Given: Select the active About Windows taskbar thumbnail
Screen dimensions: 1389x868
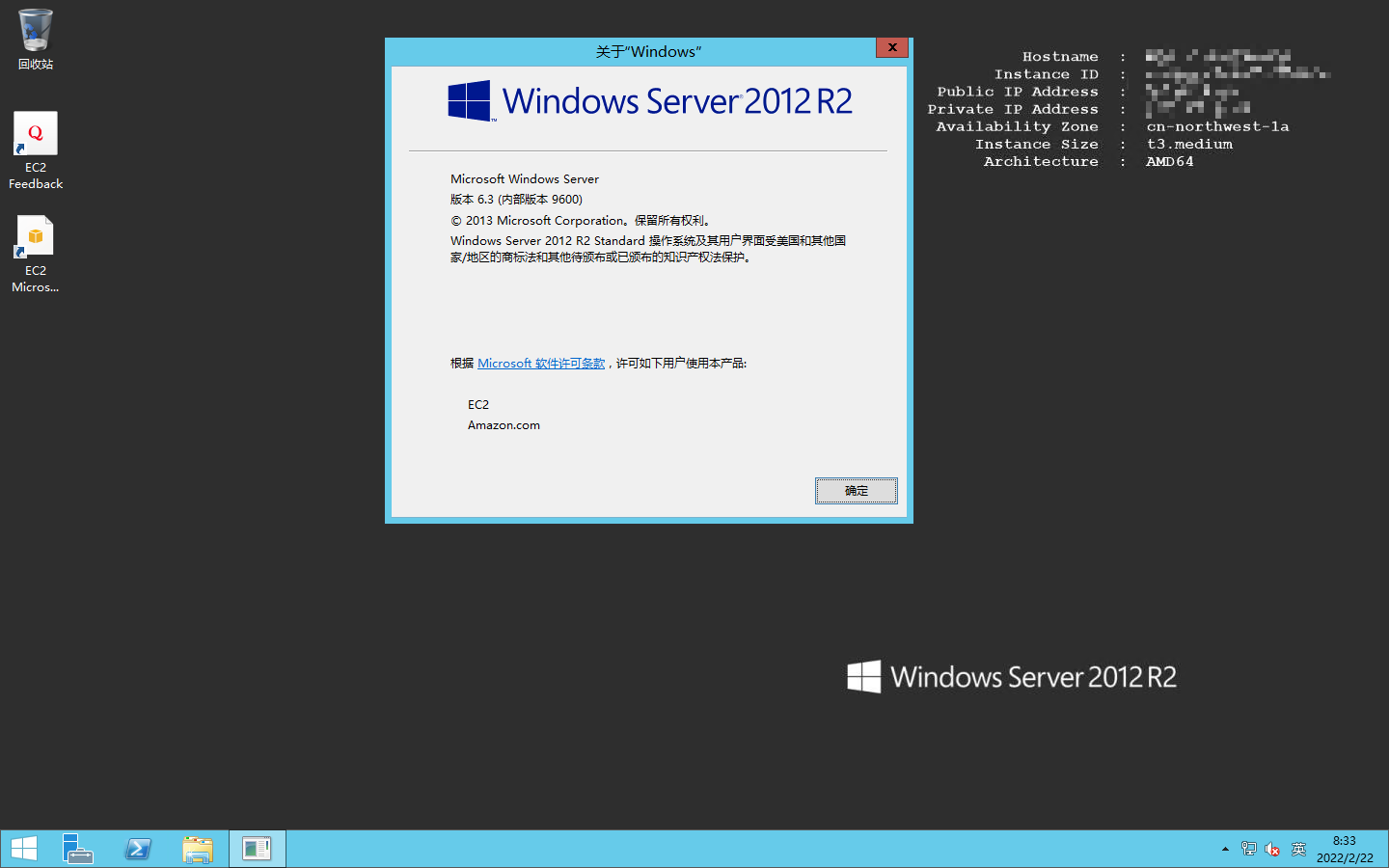Looking at the screenshot, I should [257, 849].
